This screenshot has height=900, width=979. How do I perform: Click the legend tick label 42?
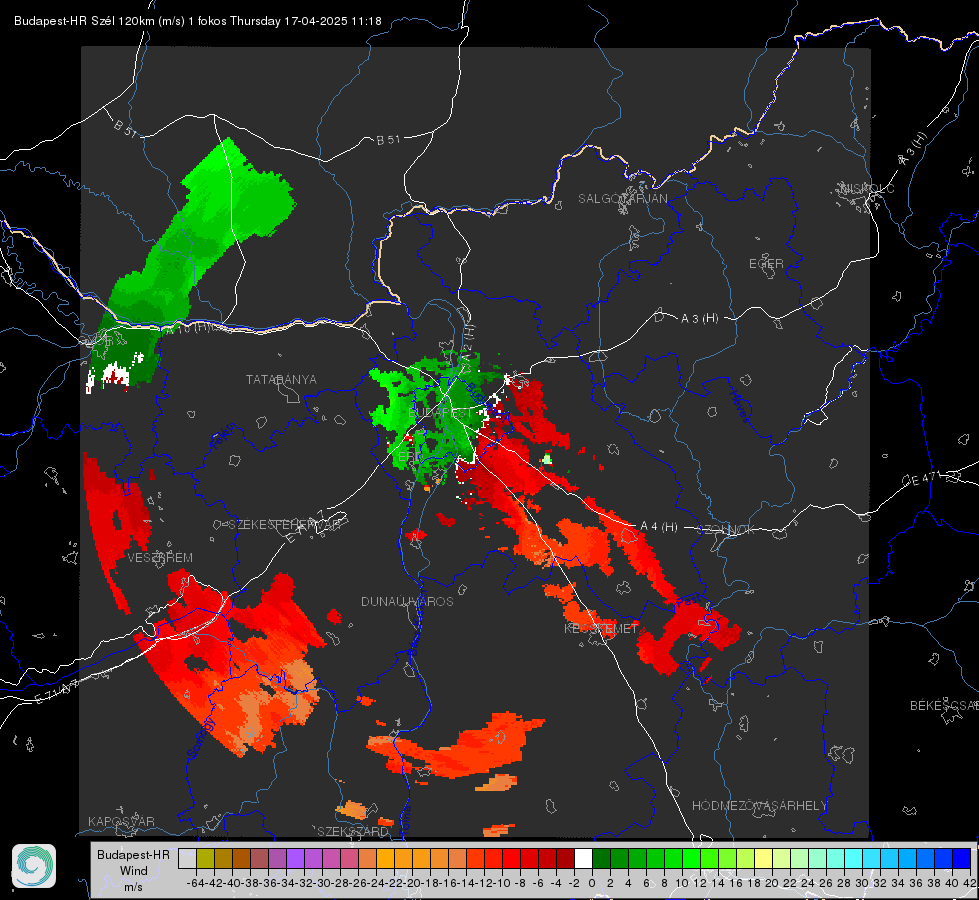969,883
